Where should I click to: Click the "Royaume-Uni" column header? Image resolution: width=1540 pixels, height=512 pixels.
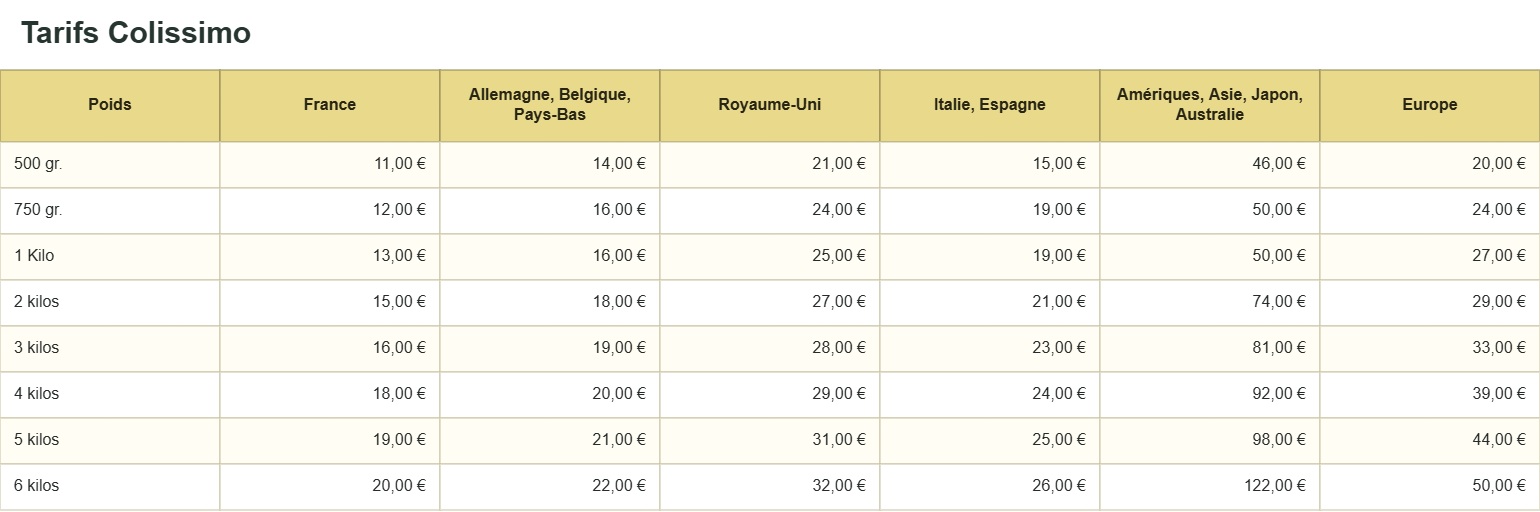[770, 105]
